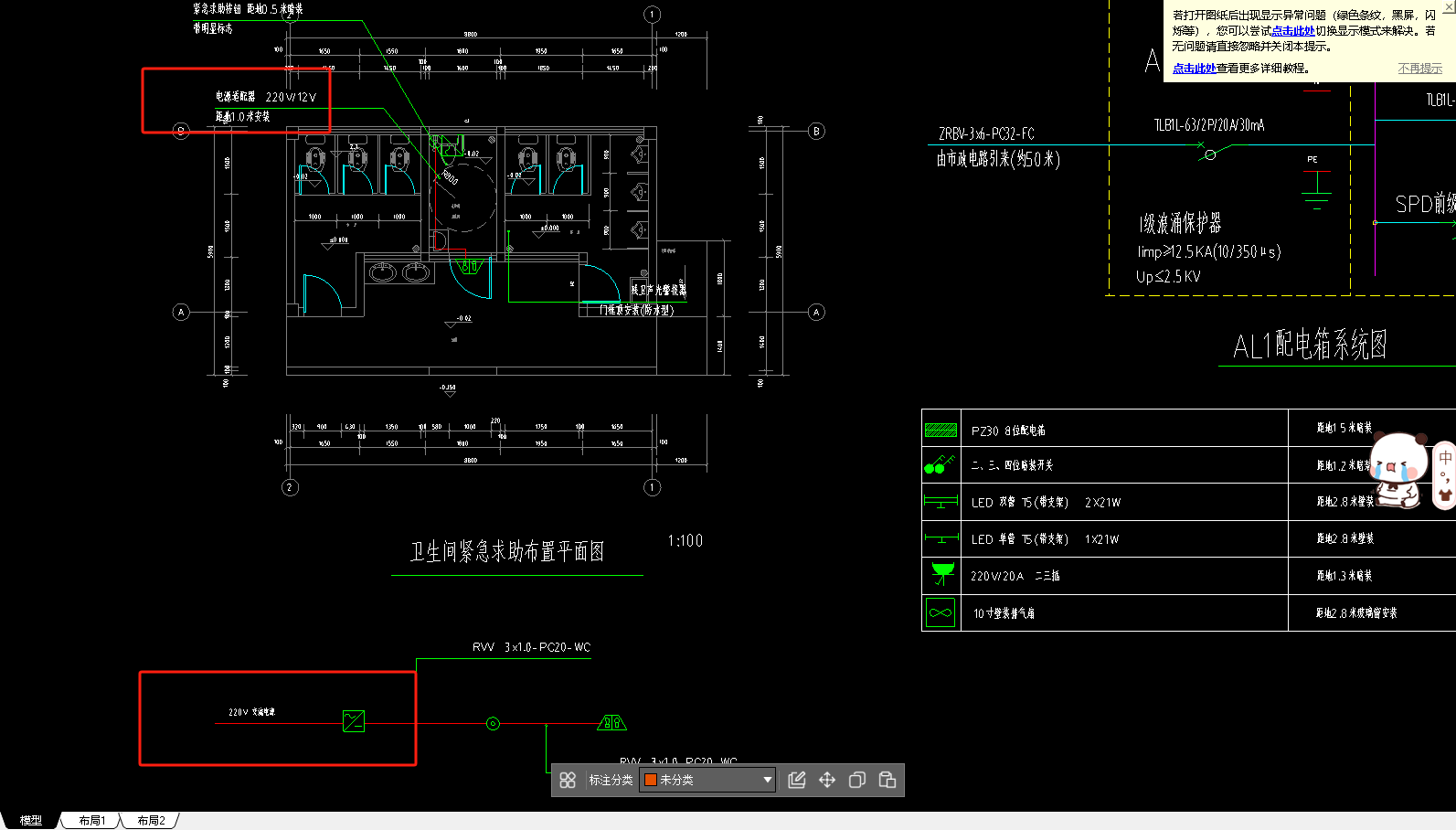Switch to the 模型 tab
The height and width of the screenshot is (830, 1456).
click(x=31, y=821)
